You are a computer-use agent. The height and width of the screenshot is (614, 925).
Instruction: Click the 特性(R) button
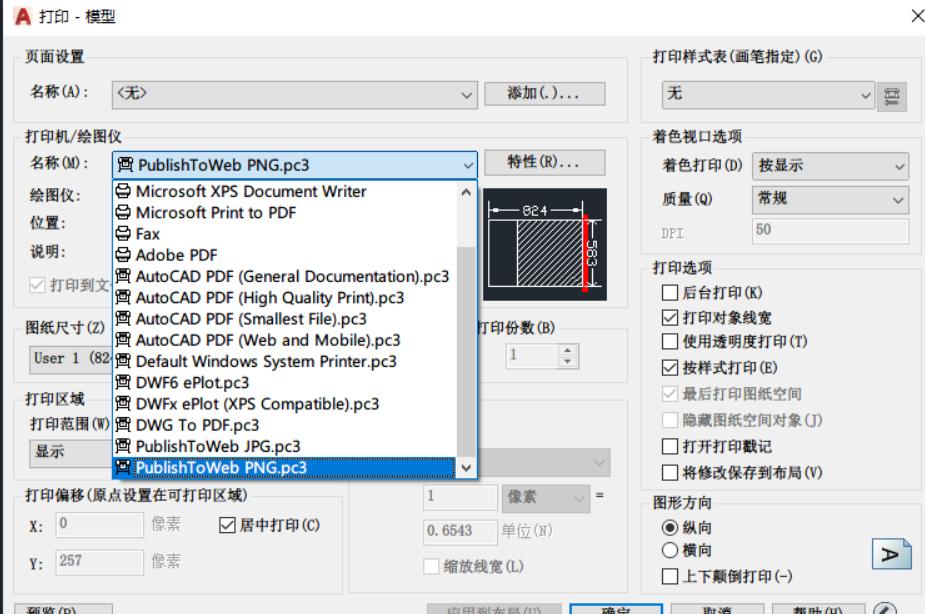[543, 163]
